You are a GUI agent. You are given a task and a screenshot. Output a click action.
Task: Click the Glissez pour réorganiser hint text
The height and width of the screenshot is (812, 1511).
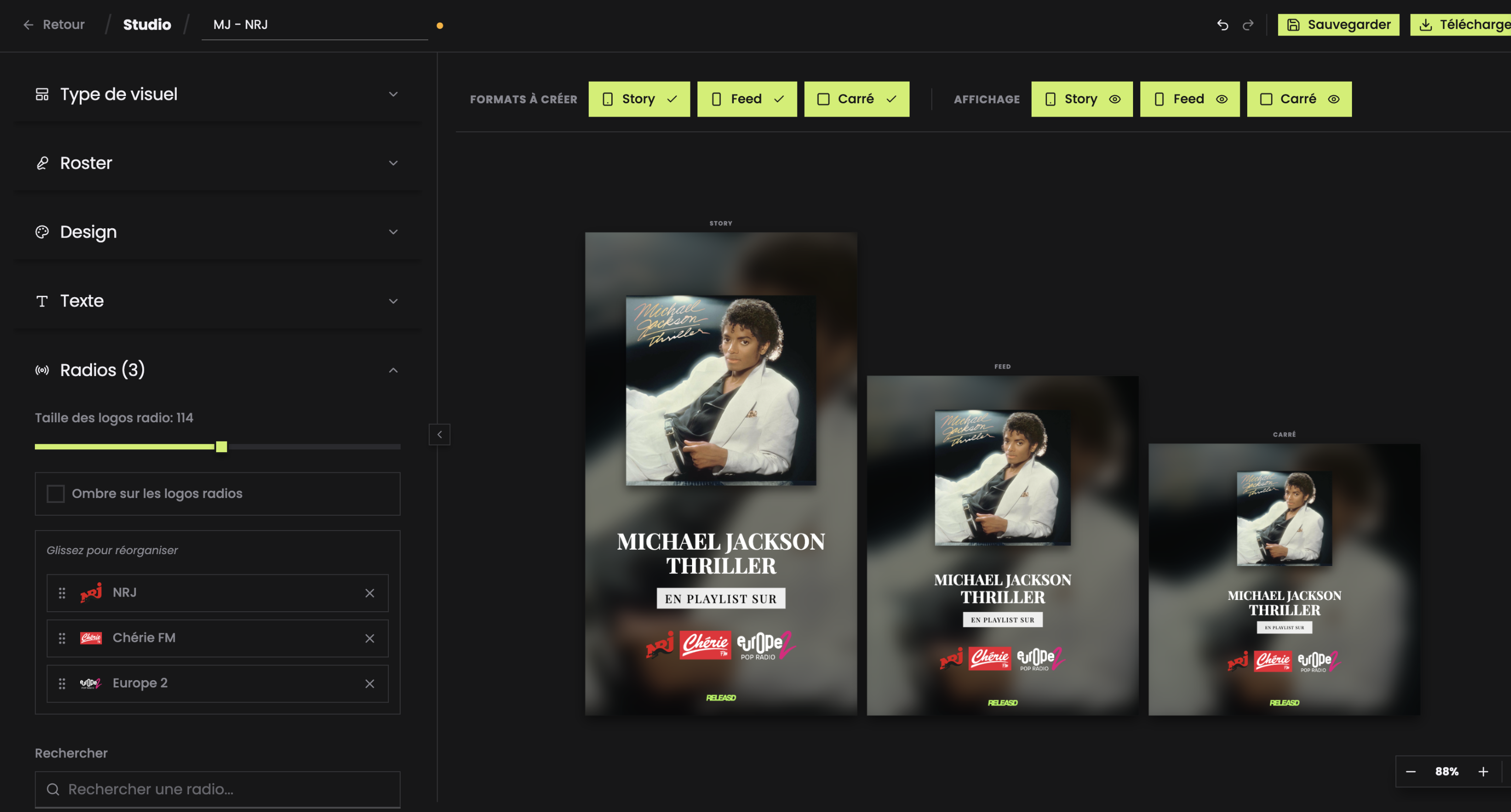(x=112, y=550)
